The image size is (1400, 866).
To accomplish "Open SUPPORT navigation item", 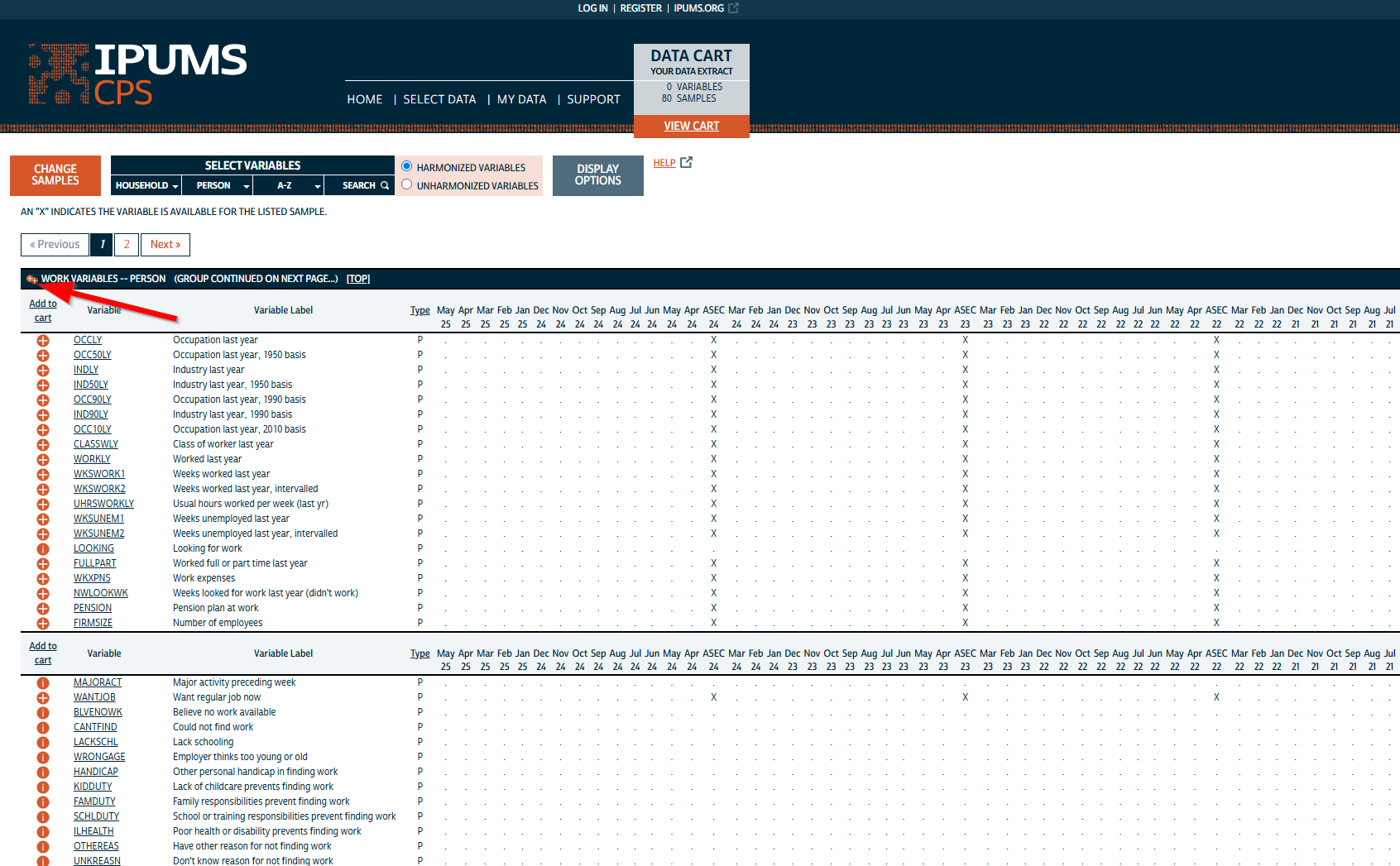I will (x=593, y=99).
